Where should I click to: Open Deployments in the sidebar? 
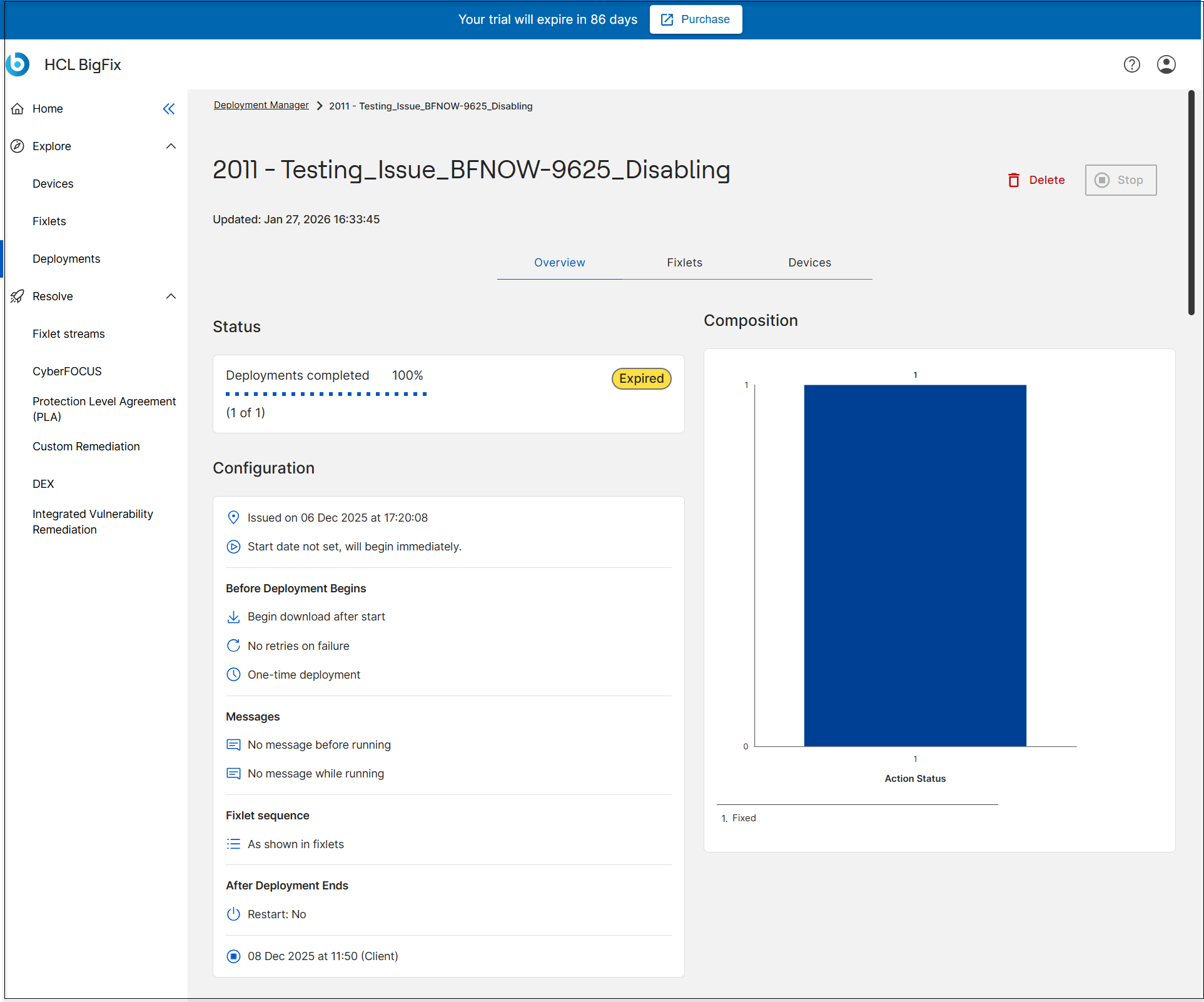(66, 259)
